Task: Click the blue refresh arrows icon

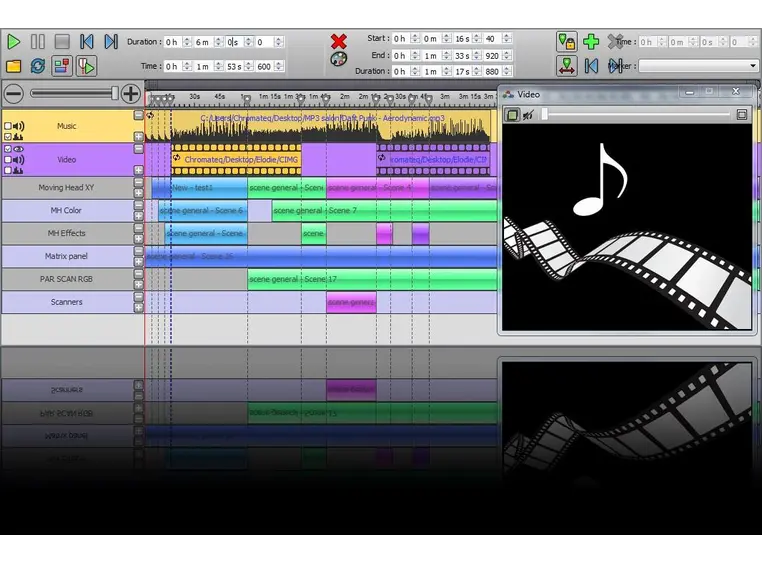Action: (x=38, y=66)
